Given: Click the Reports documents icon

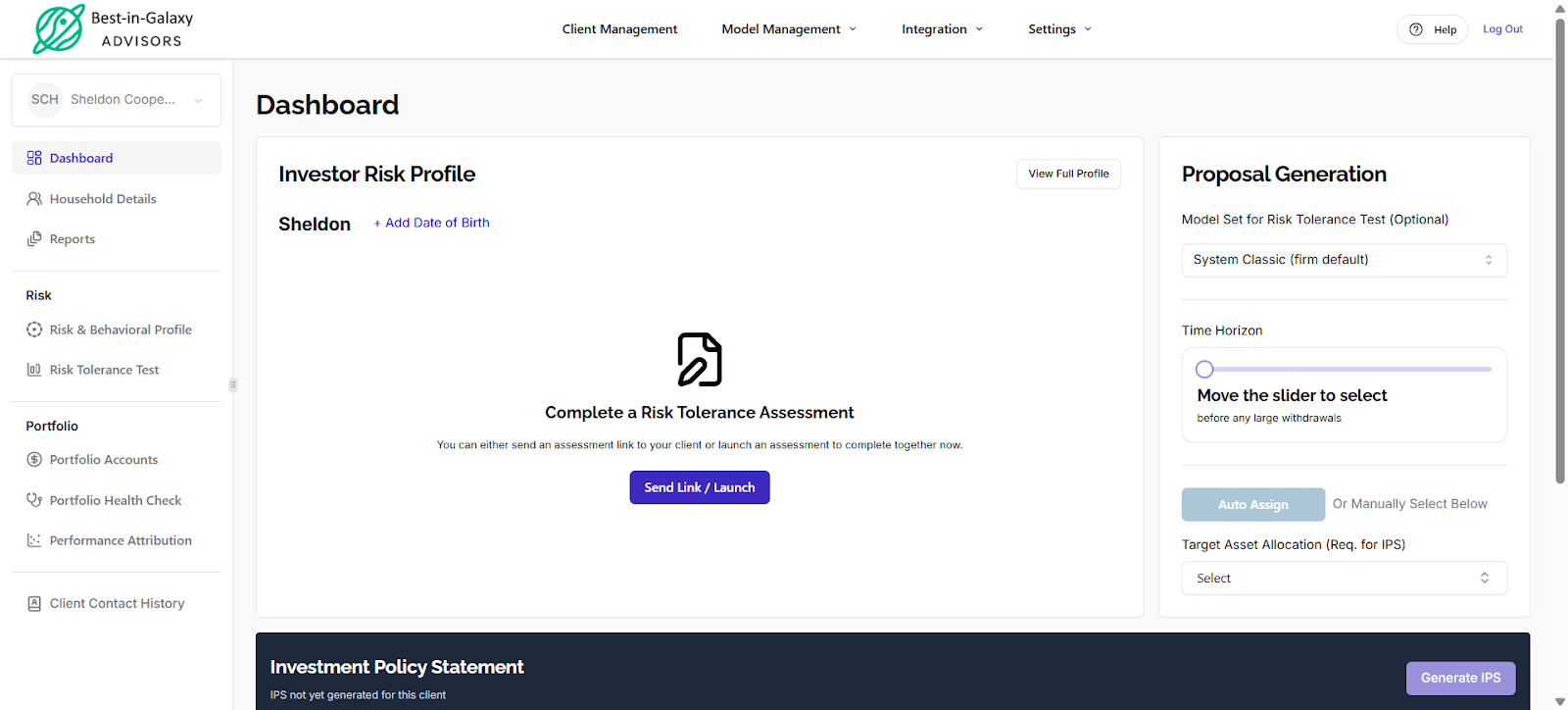Looking at the screenshot, I should [34, 239].
